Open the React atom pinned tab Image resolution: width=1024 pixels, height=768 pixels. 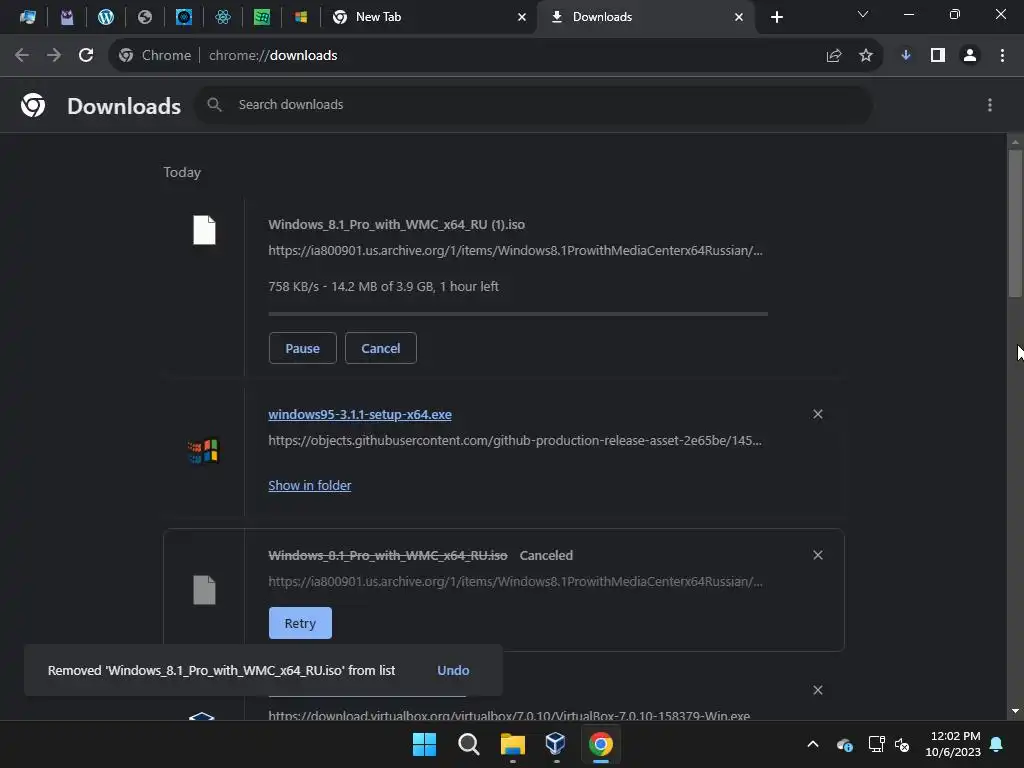tap(223, 17)
